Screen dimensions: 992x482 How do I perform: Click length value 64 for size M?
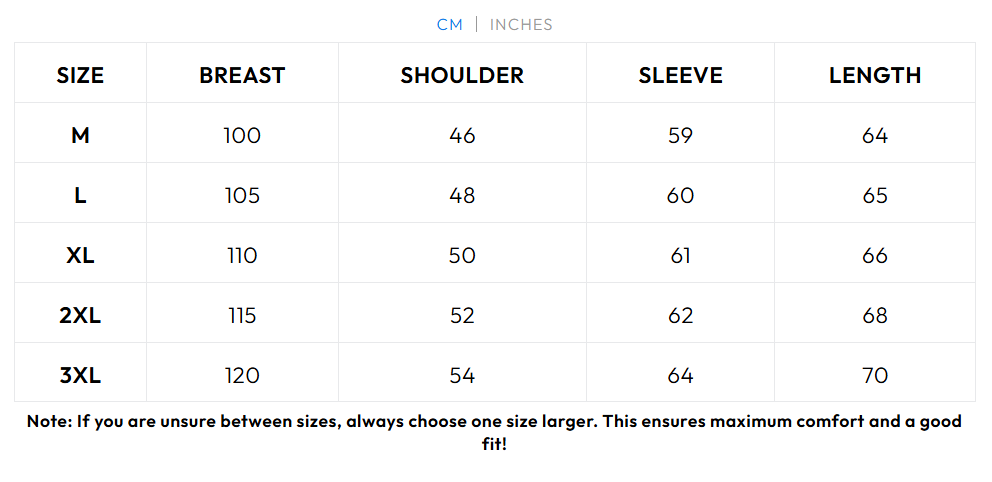875,135
